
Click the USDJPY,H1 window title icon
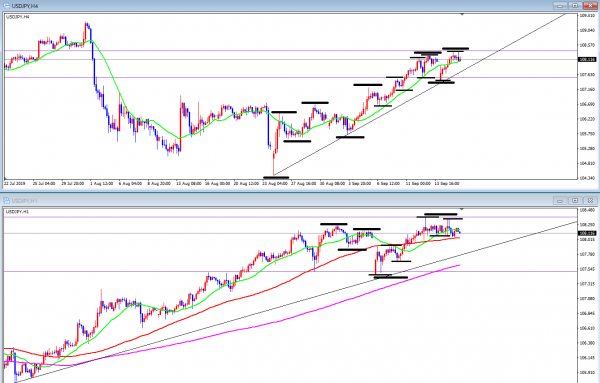coord(6,200)
